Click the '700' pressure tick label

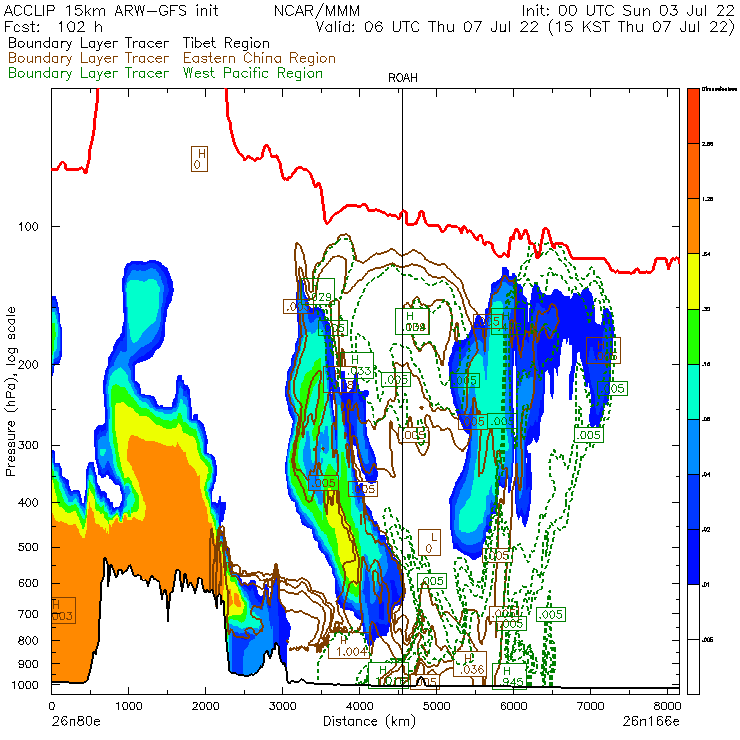coord(28,614)
